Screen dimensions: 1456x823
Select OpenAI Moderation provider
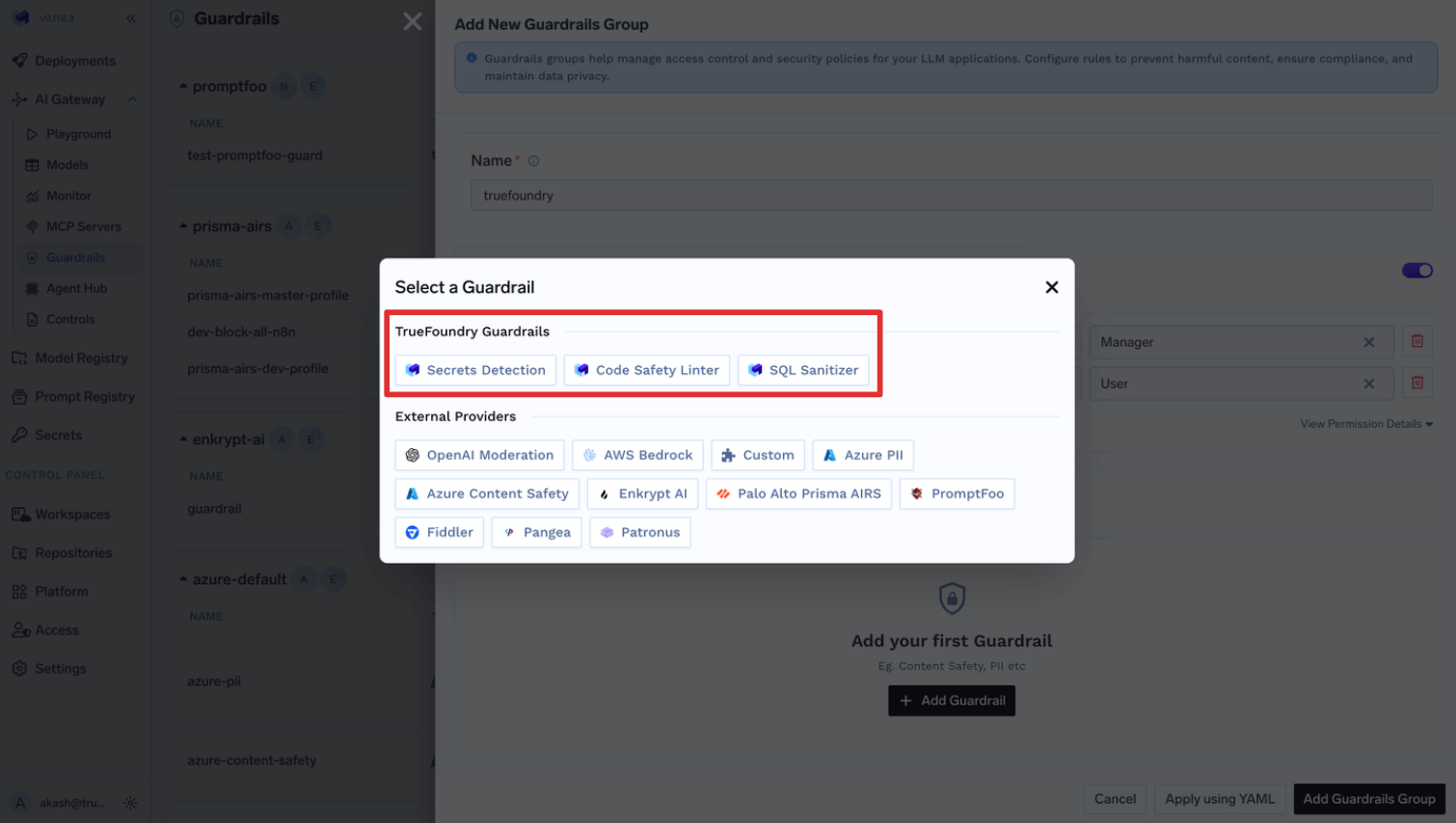point(479,455)
